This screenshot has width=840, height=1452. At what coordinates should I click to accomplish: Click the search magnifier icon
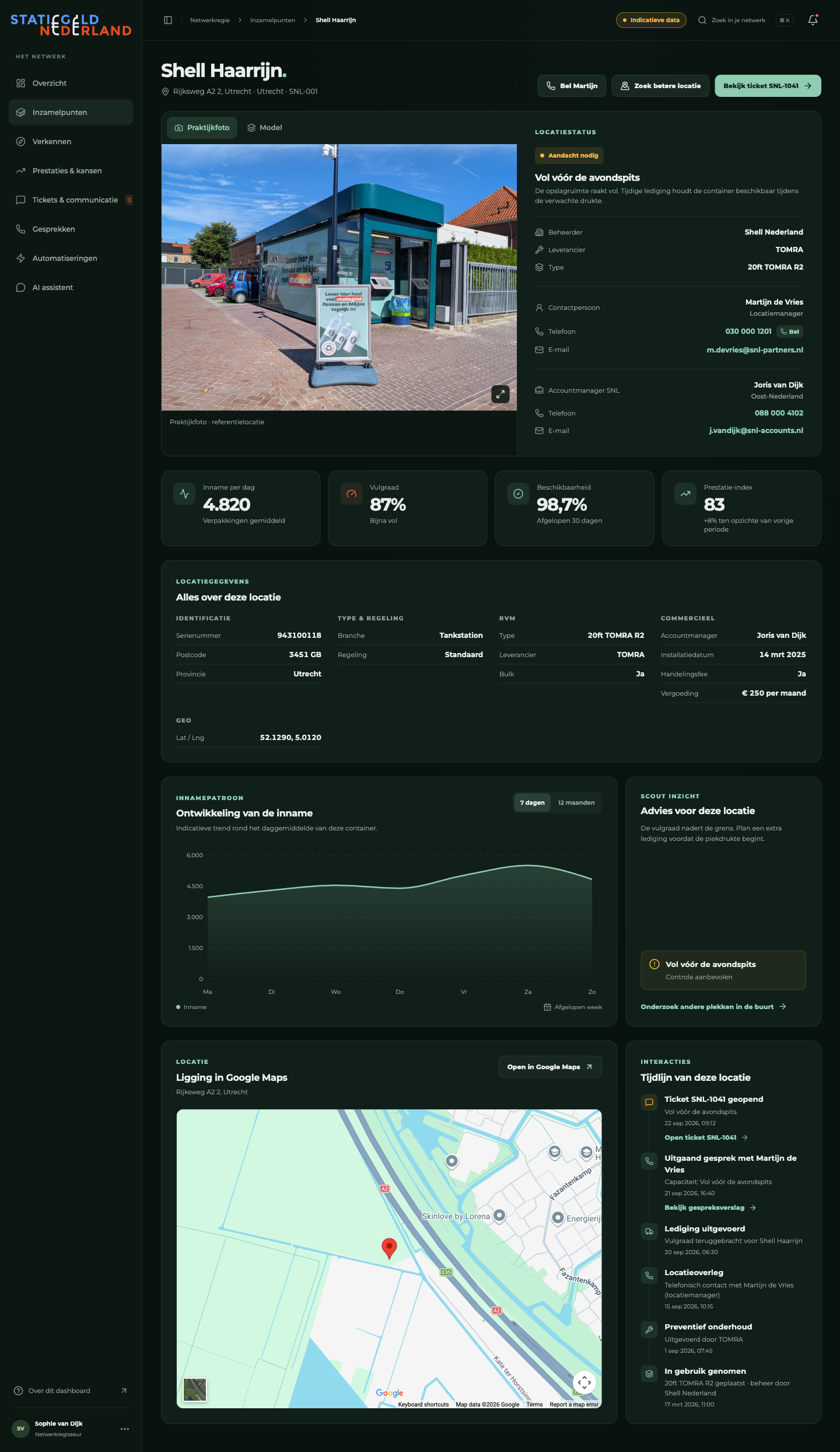[x=702, y=20]
